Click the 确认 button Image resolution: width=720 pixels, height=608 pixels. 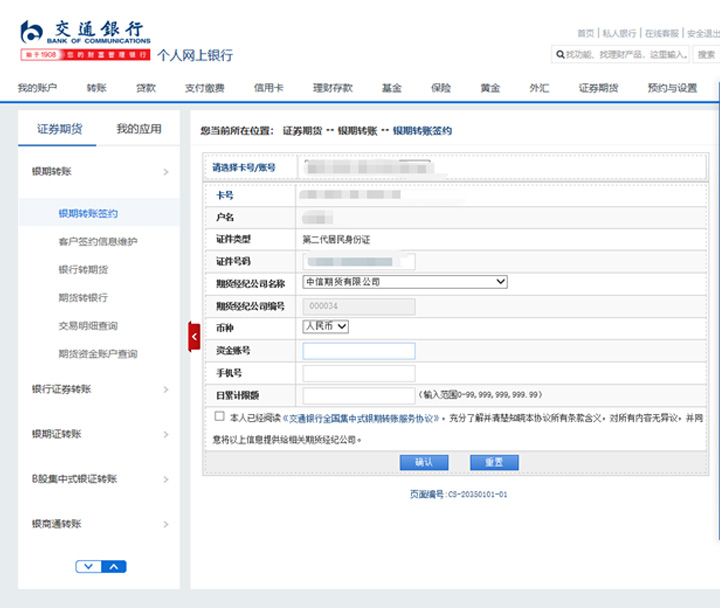coord(423,462)
